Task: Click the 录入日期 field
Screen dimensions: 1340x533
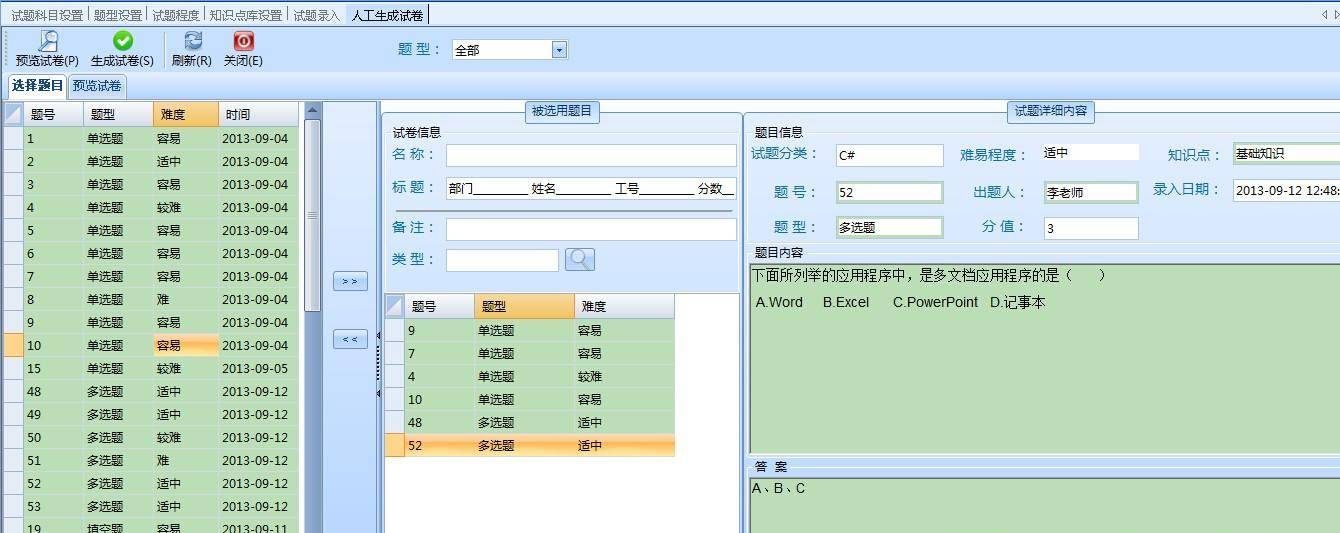Action: [x=1286, y=190]
